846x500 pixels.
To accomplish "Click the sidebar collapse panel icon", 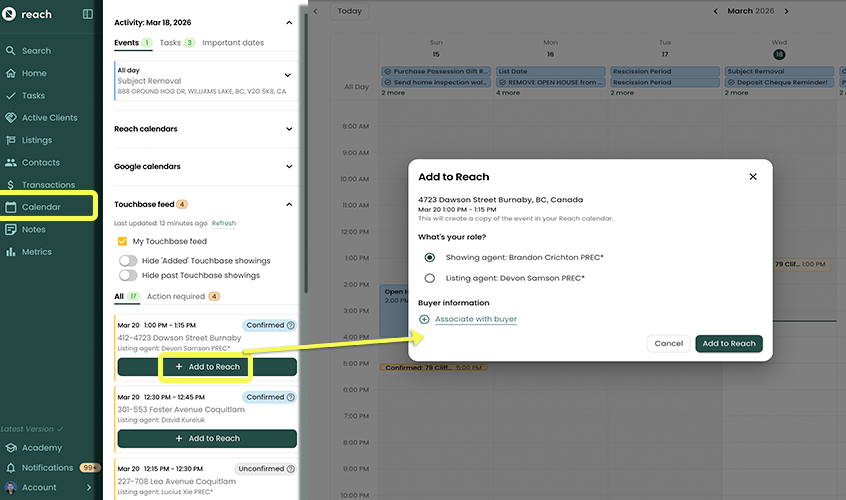I will coord(88,14).
